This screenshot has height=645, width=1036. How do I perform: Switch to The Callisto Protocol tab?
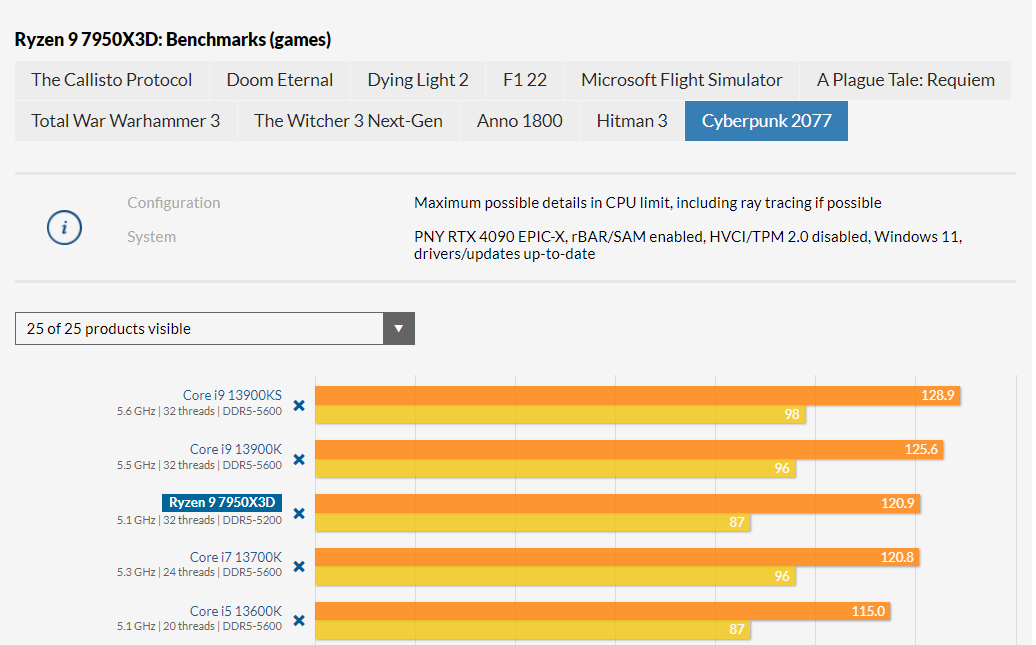(x=112, y=80)
